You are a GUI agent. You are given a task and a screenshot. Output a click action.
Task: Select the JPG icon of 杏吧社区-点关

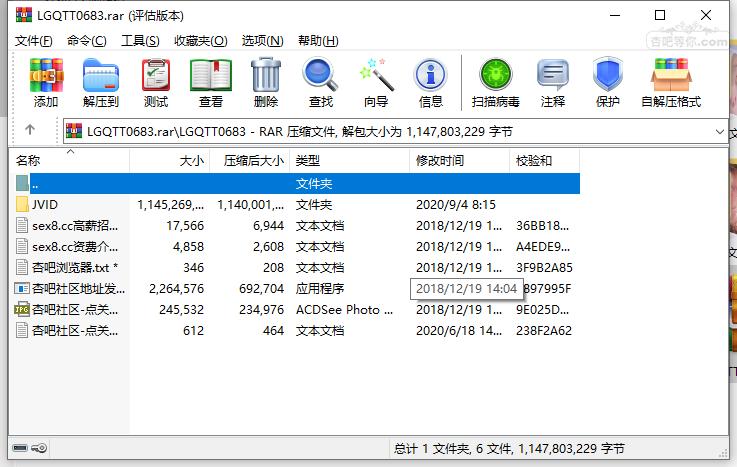pyautogui.click(x=22, y=309)
